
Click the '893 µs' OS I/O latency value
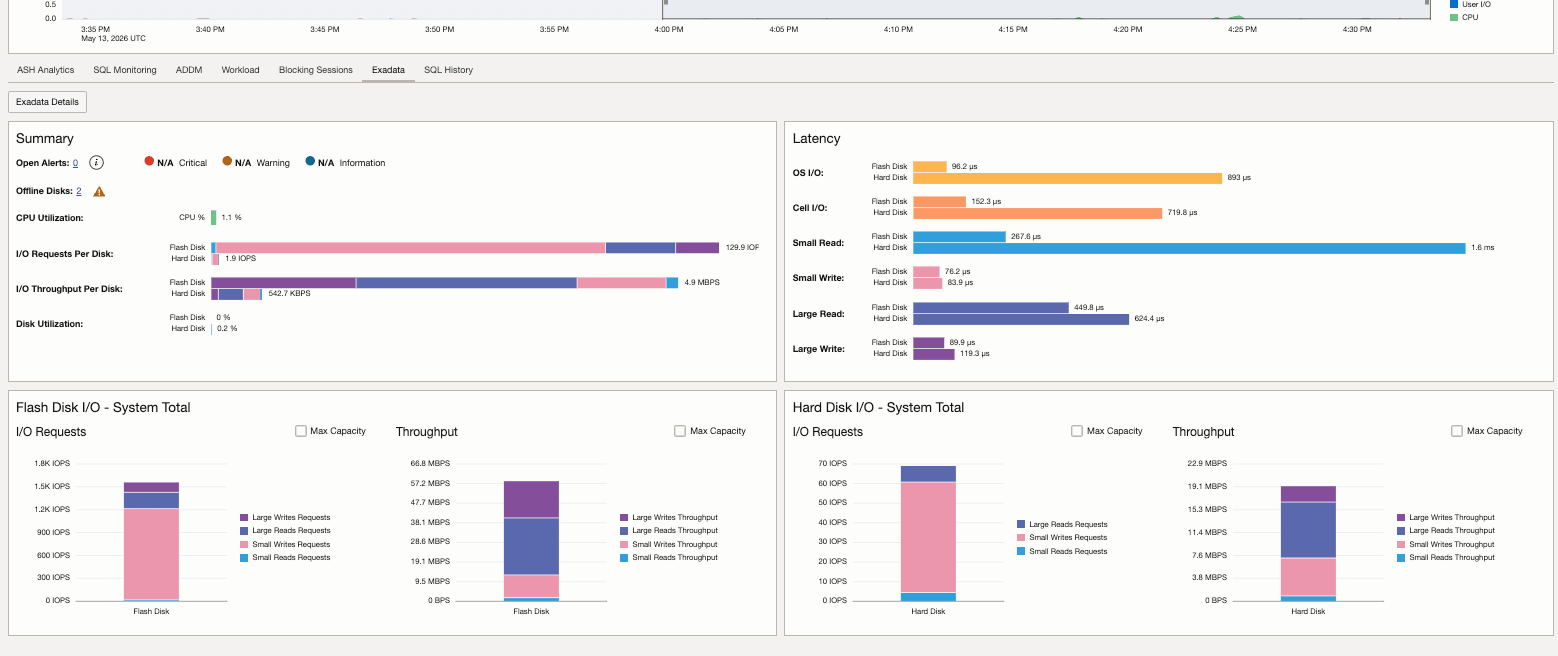[1239, 178]
